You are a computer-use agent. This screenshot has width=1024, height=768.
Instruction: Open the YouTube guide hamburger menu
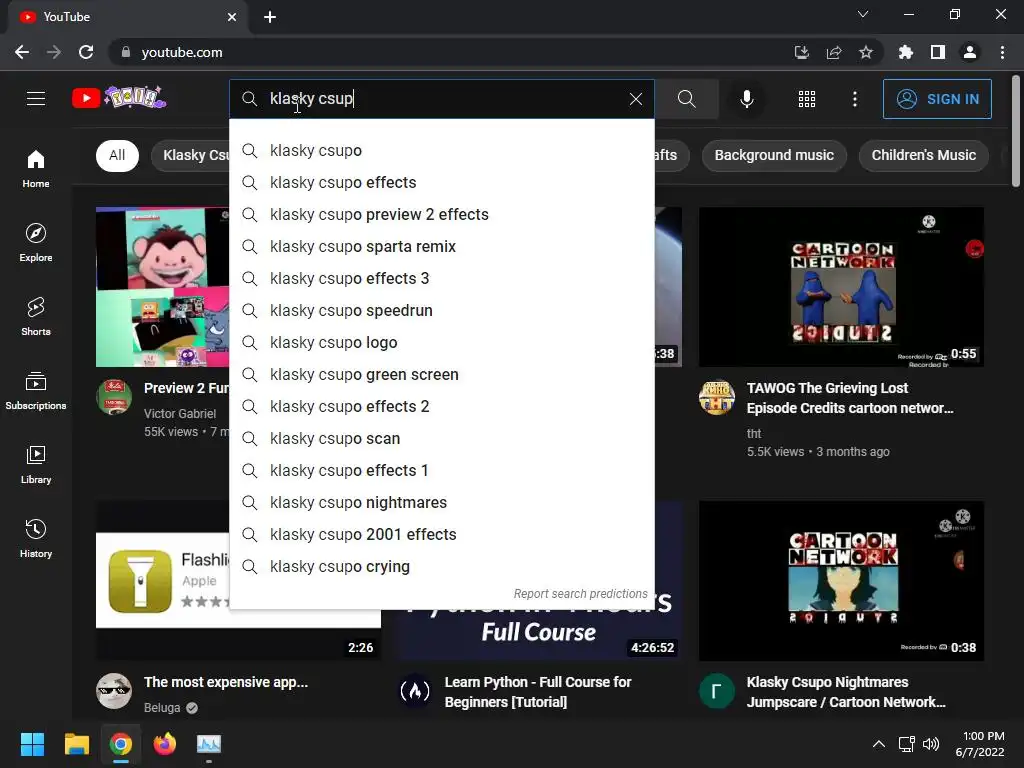[x=36, y=99]
